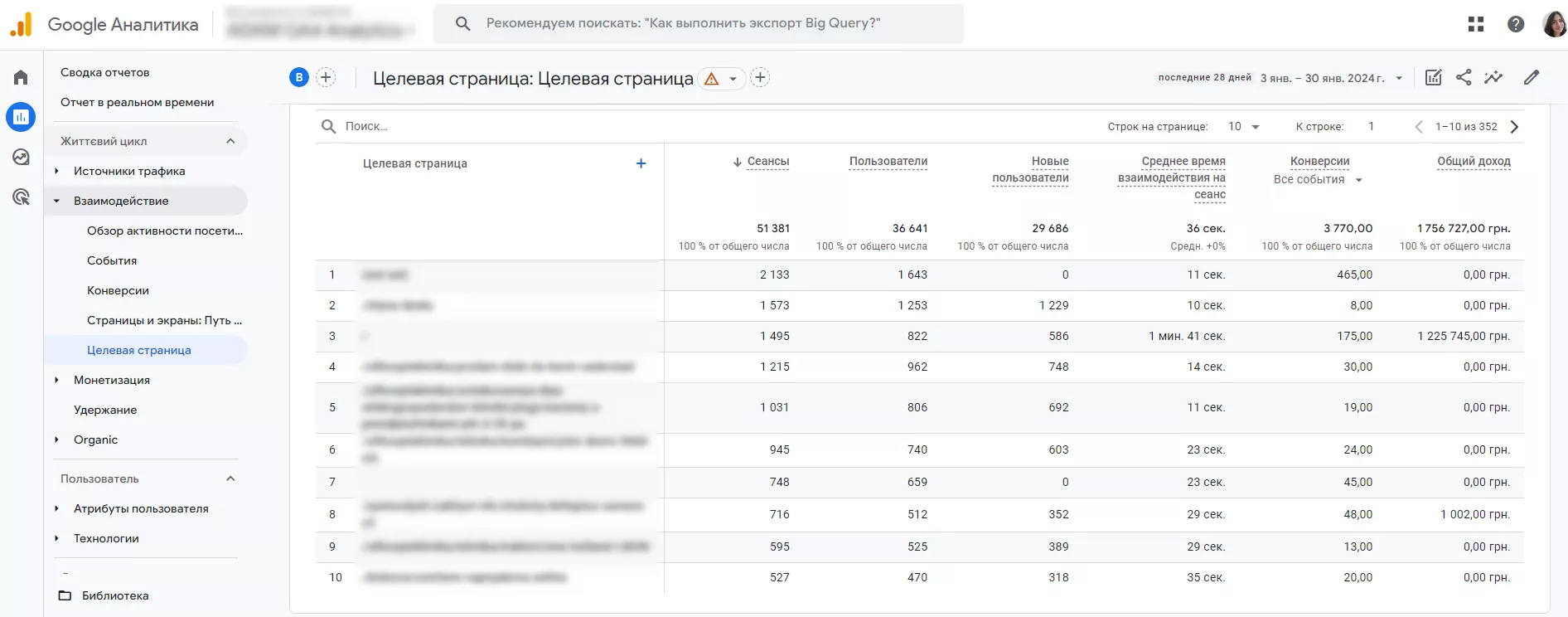Sort by Общий доход column header

pyautogui.click(x=1474, y=162)
